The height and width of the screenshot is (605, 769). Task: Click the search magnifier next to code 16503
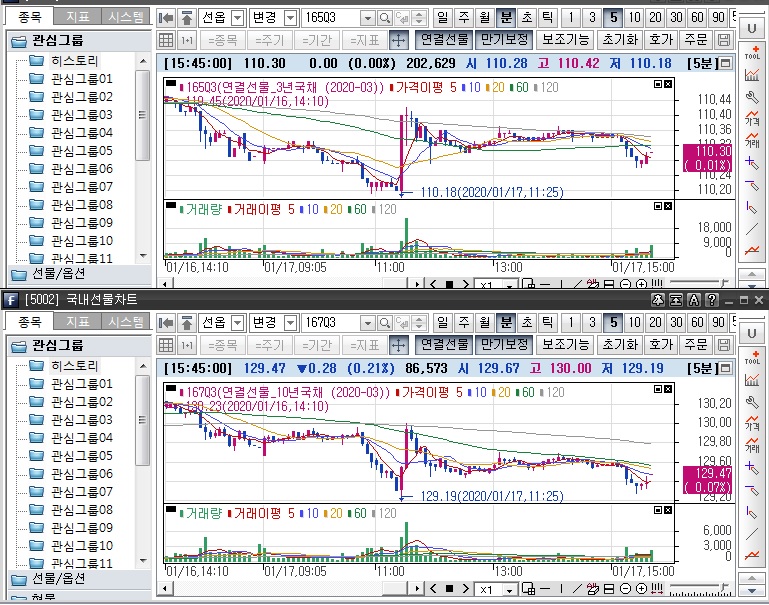pyautogui.click(x=385, y=18)
